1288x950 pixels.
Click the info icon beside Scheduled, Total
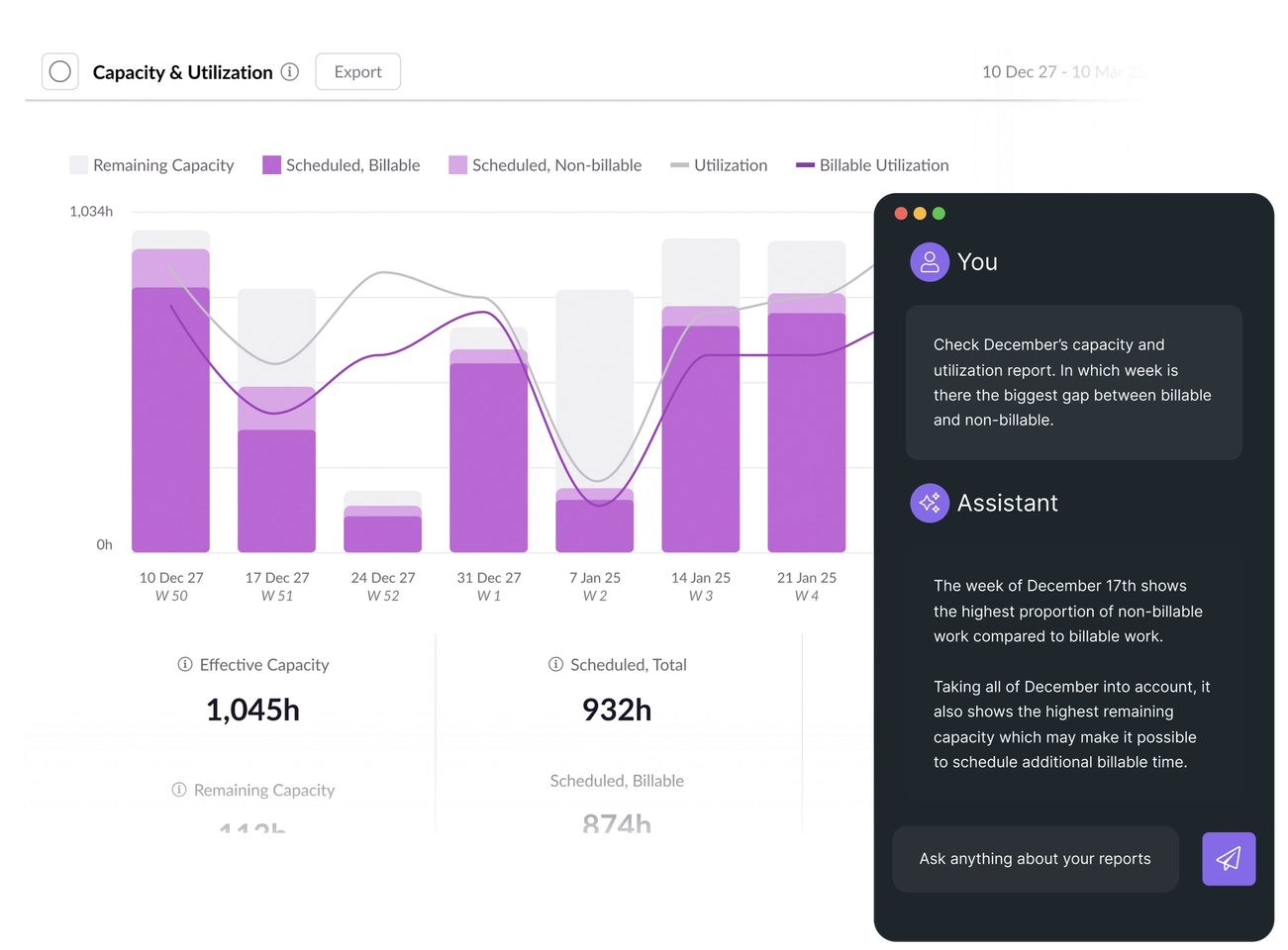click(555, 664)
